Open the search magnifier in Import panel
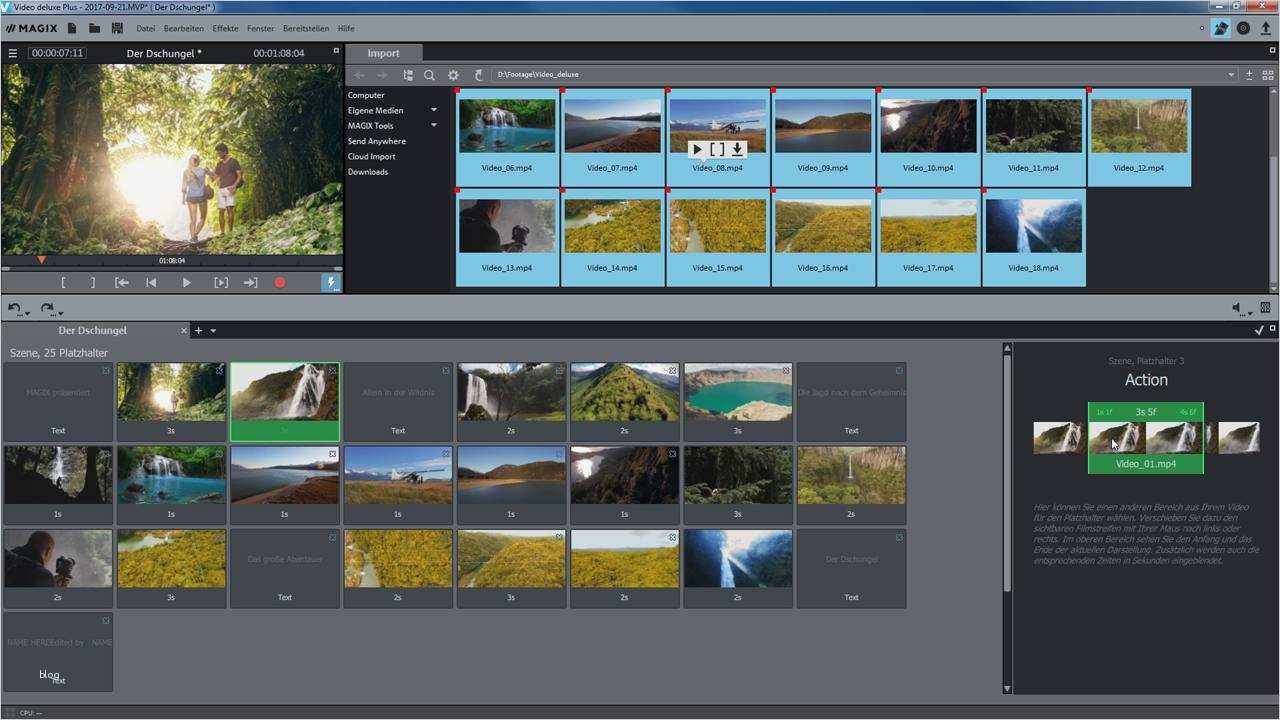The width and height of the screenshot is (1280, 720). [429, 75]
